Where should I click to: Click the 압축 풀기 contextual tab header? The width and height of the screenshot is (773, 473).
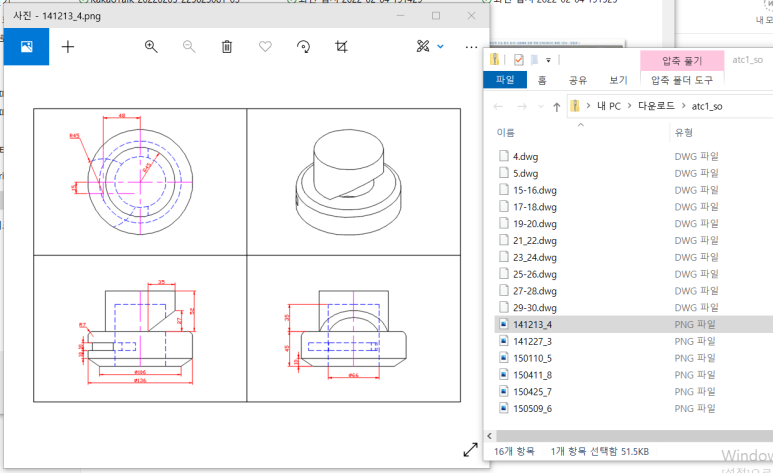point(682,61)
